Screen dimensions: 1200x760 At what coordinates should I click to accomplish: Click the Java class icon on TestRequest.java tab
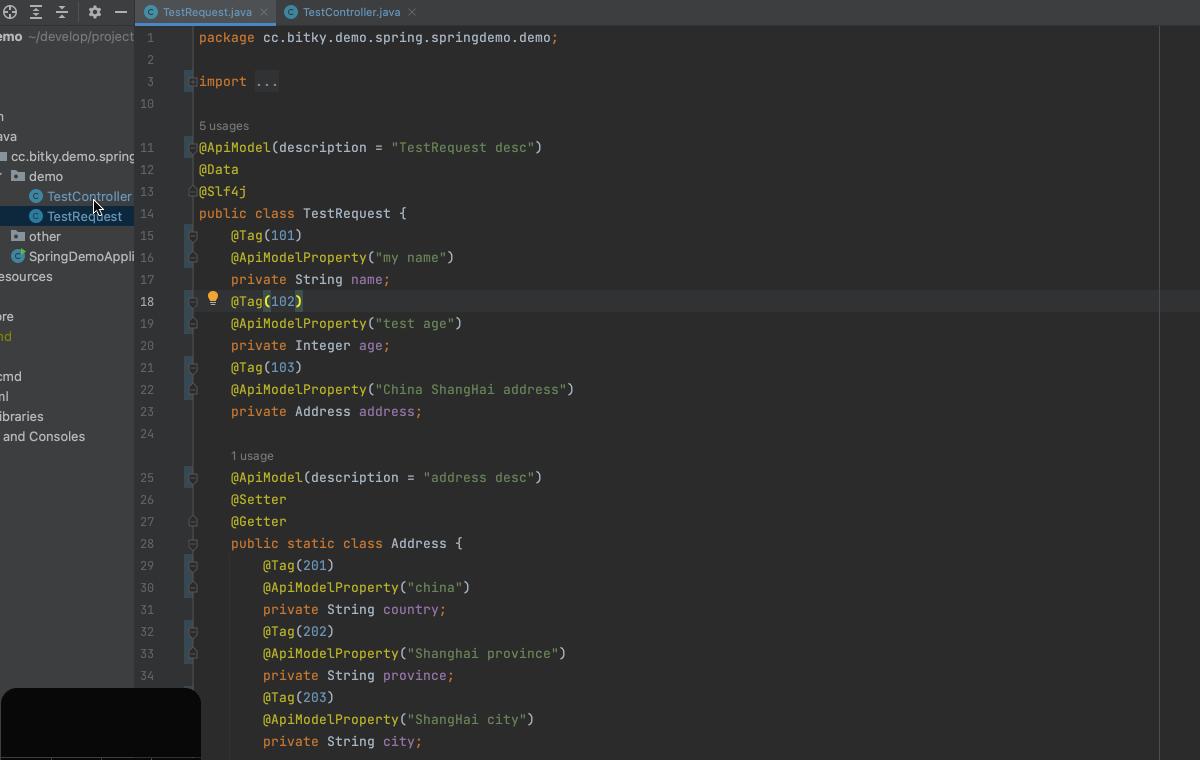point(150,12)
